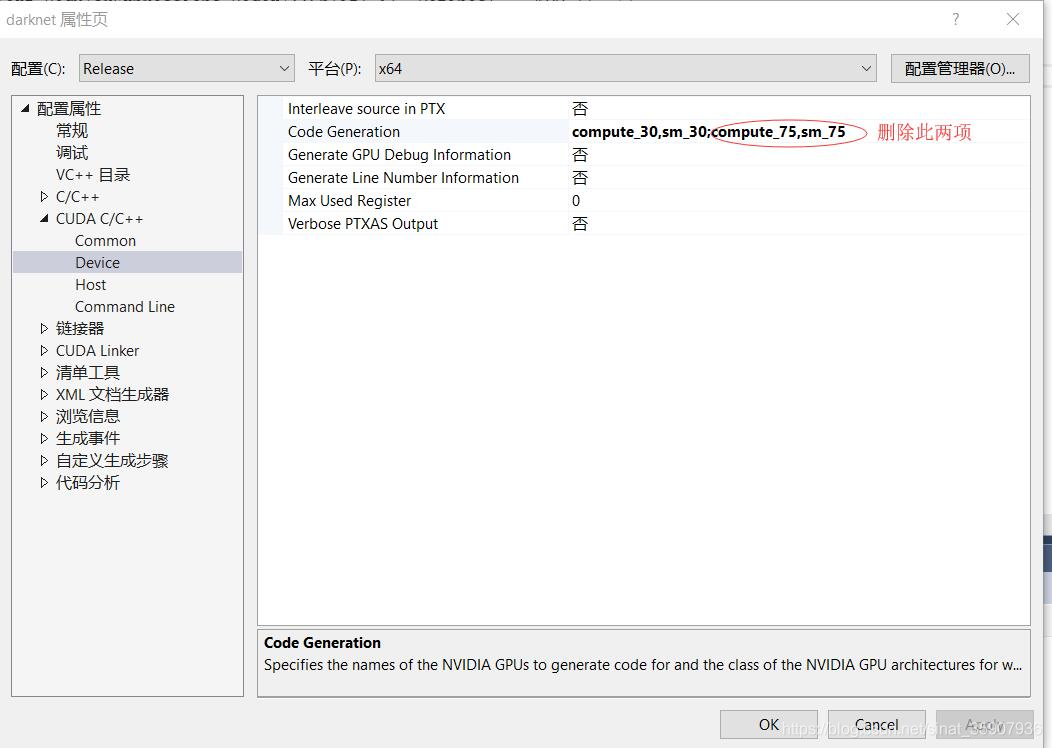The width and height of the screenshot is (1052, 748).
Task: Click the Generate Line Number Information property
Action: pos(403,178)
